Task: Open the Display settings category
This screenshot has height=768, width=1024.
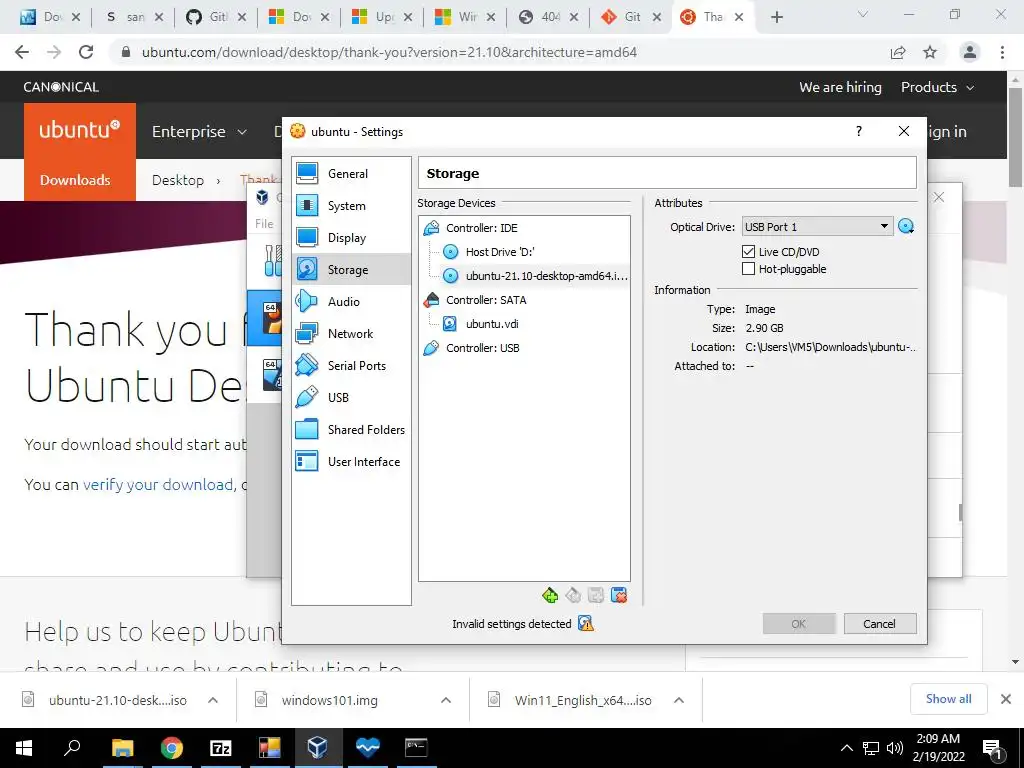Action: tap(351, 238)
